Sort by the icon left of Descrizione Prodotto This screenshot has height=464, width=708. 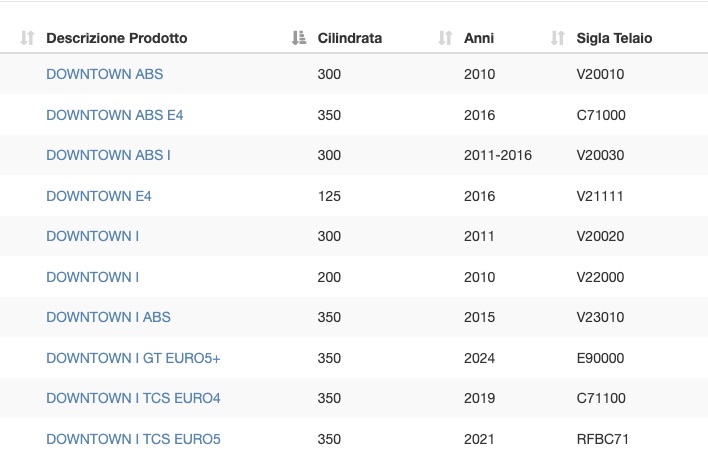point(27,38)
